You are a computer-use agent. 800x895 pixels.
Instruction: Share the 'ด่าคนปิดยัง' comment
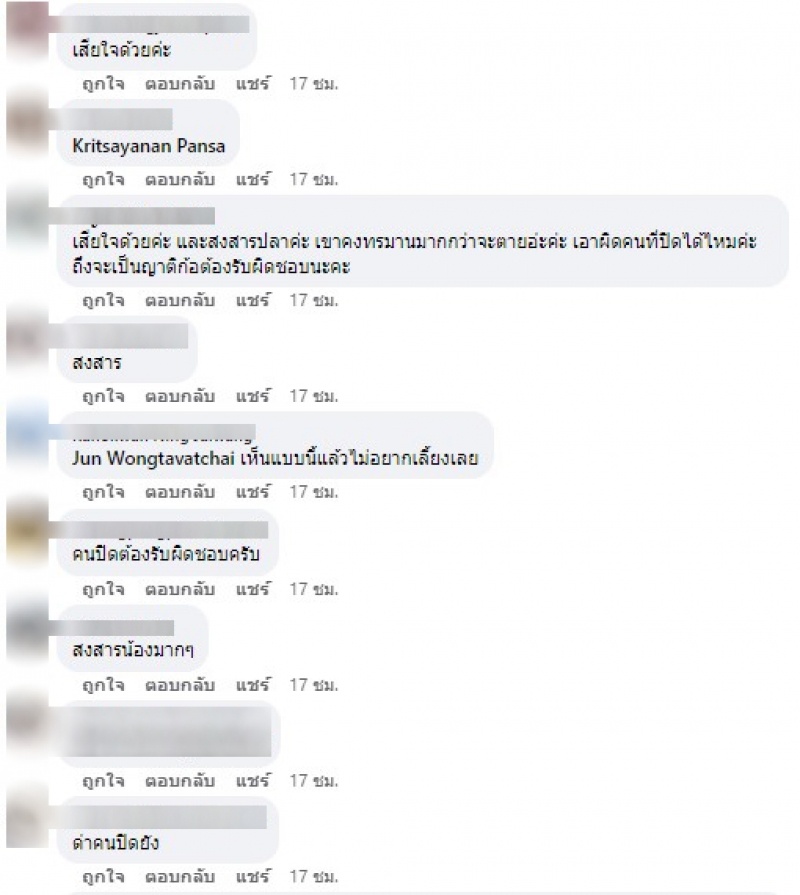(252, 876)
